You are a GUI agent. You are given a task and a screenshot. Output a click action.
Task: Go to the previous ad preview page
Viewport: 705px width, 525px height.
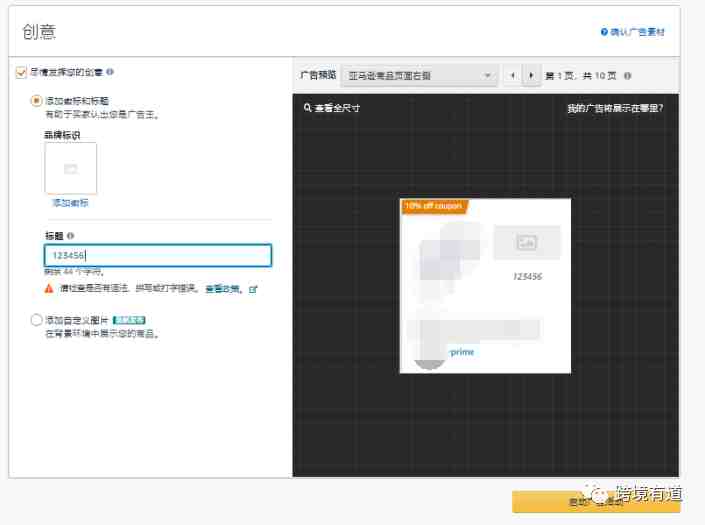click(513, 76)
